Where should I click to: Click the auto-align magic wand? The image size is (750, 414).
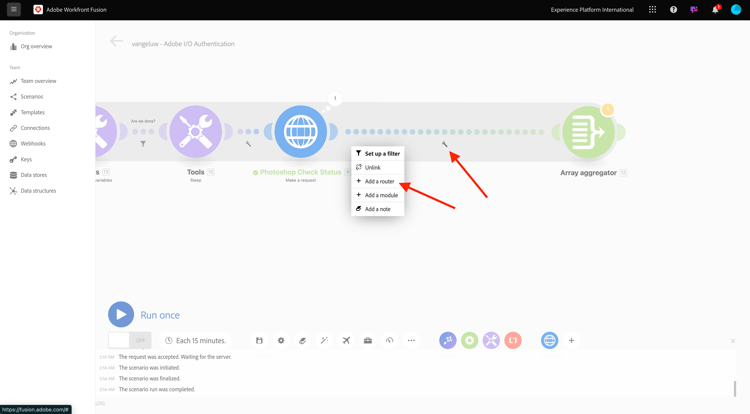pos(324,340)
